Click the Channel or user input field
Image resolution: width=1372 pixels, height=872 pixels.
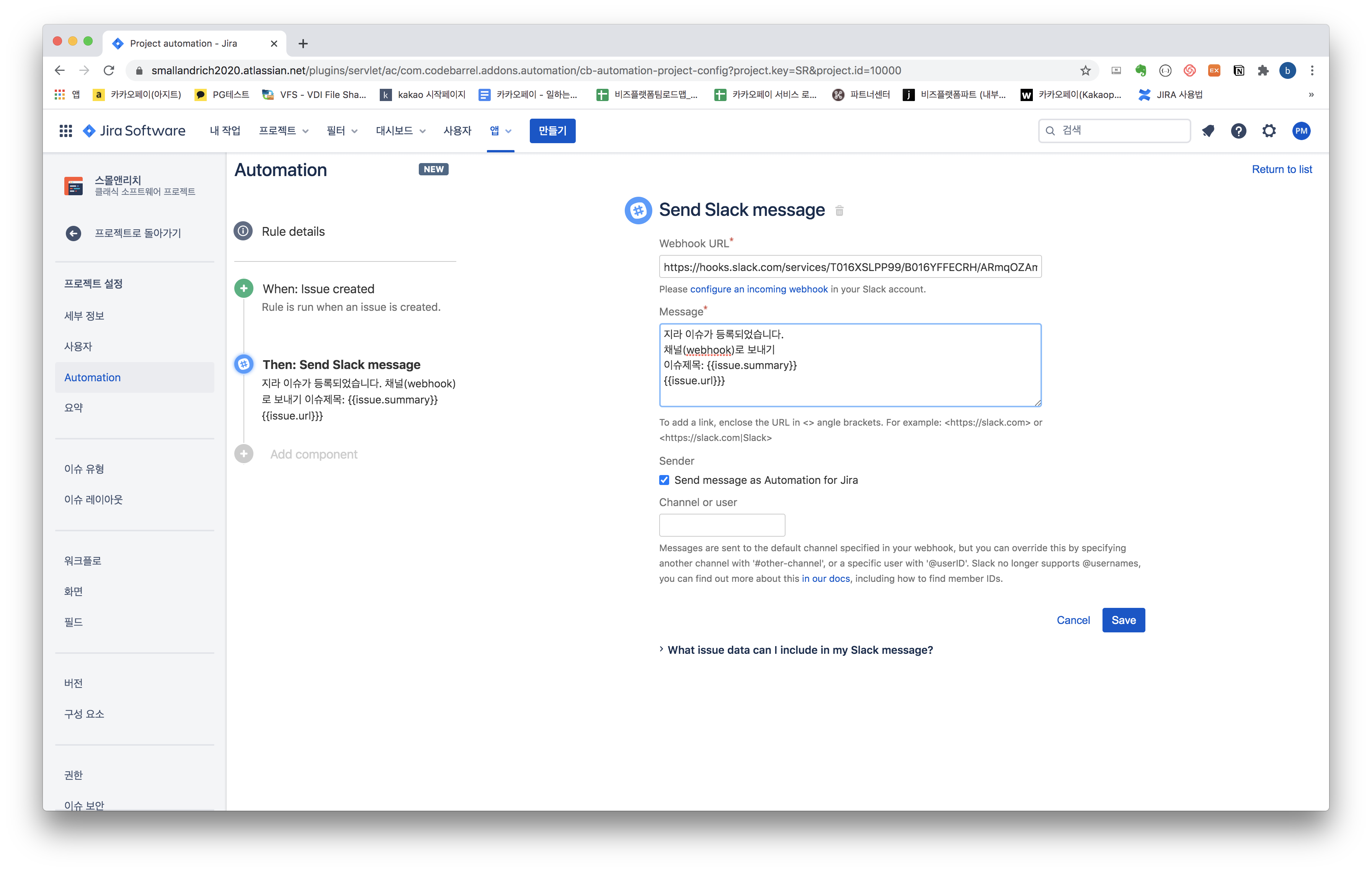click(x=721, y=525)
